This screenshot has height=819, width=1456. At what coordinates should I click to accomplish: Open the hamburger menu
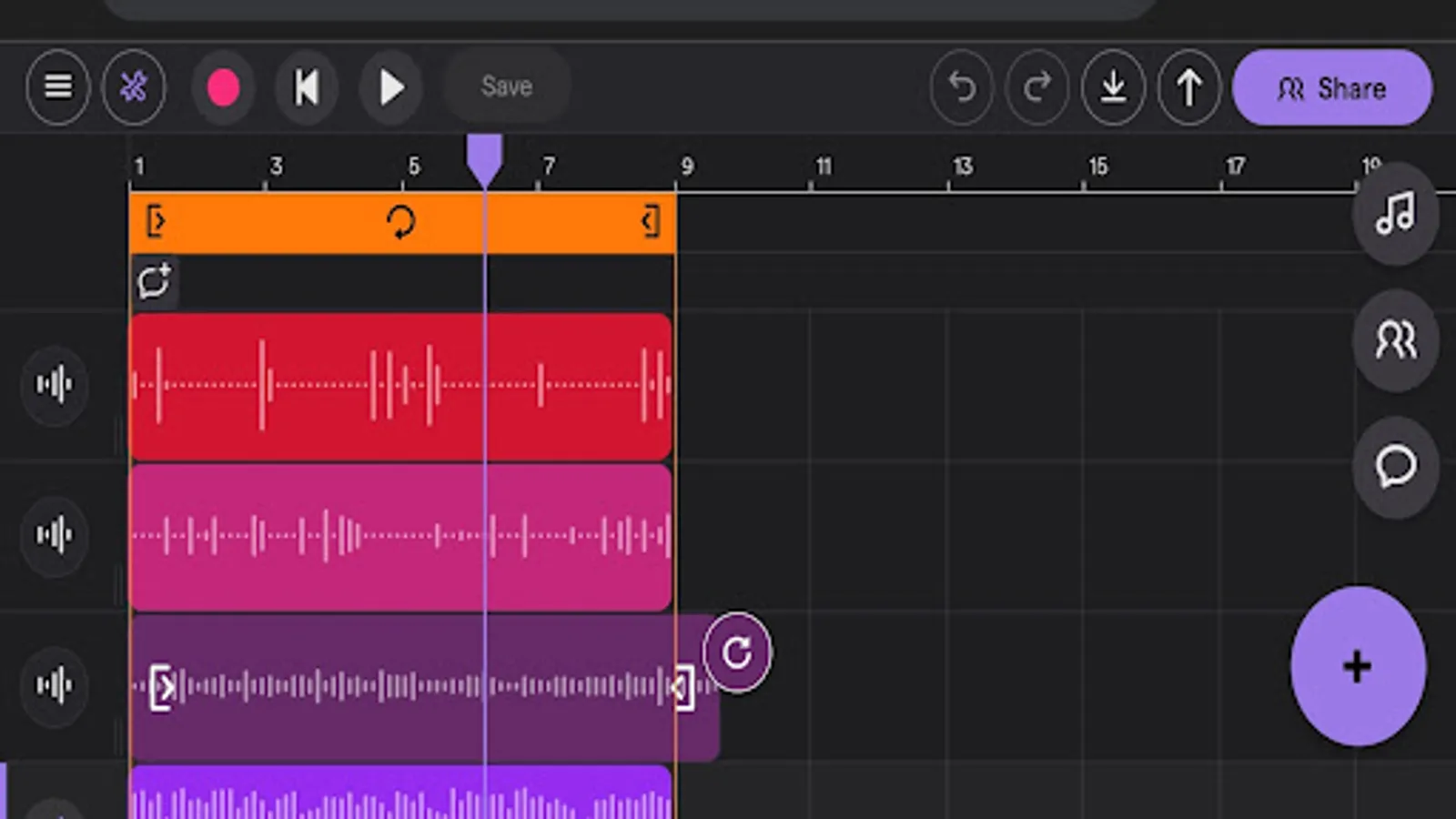point(58,87)
